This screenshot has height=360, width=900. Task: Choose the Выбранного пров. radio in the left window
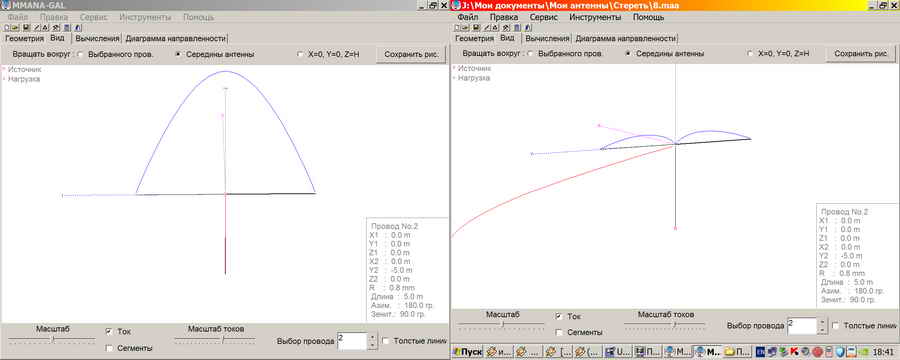[x=80, y=55]
